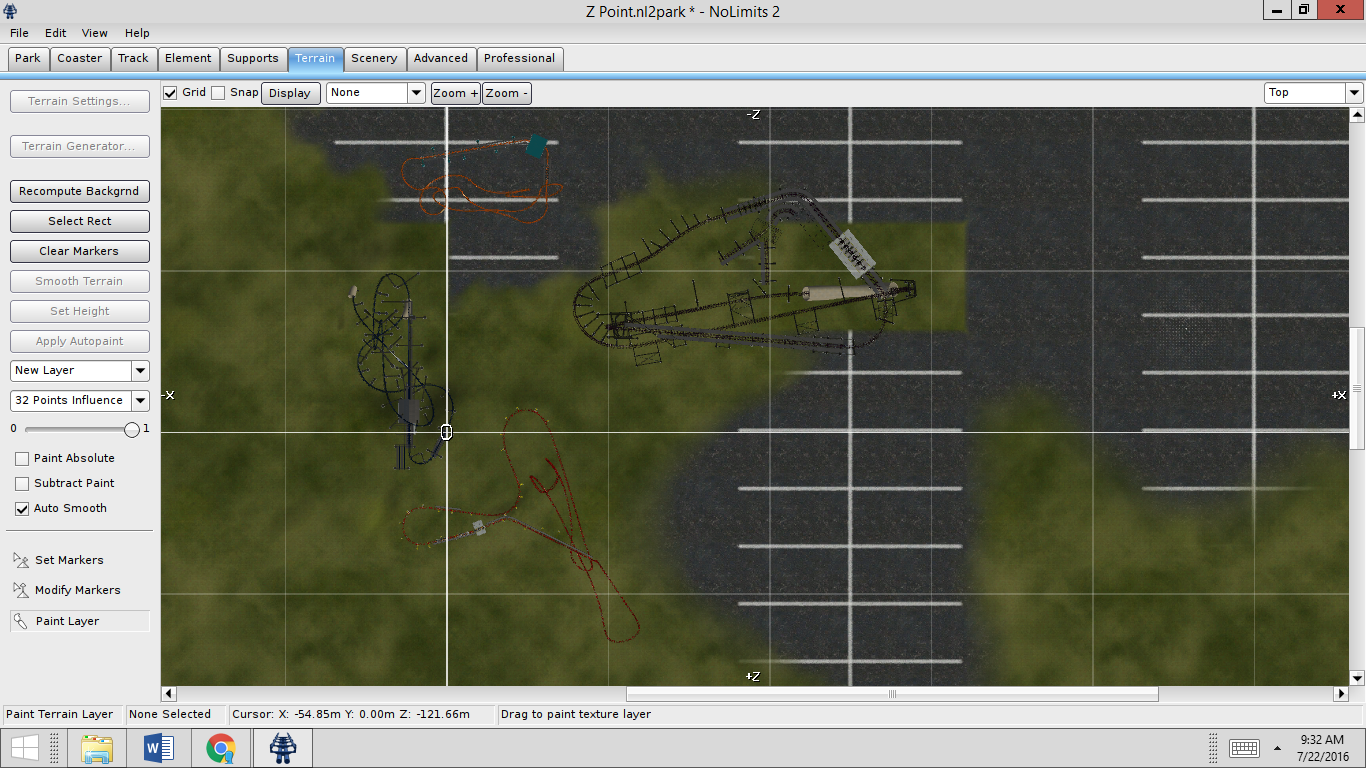The height and width of the screenshot is (768, 1366).
Task: Click the horizontal scrollbar right arrow
Action: 1341,694
